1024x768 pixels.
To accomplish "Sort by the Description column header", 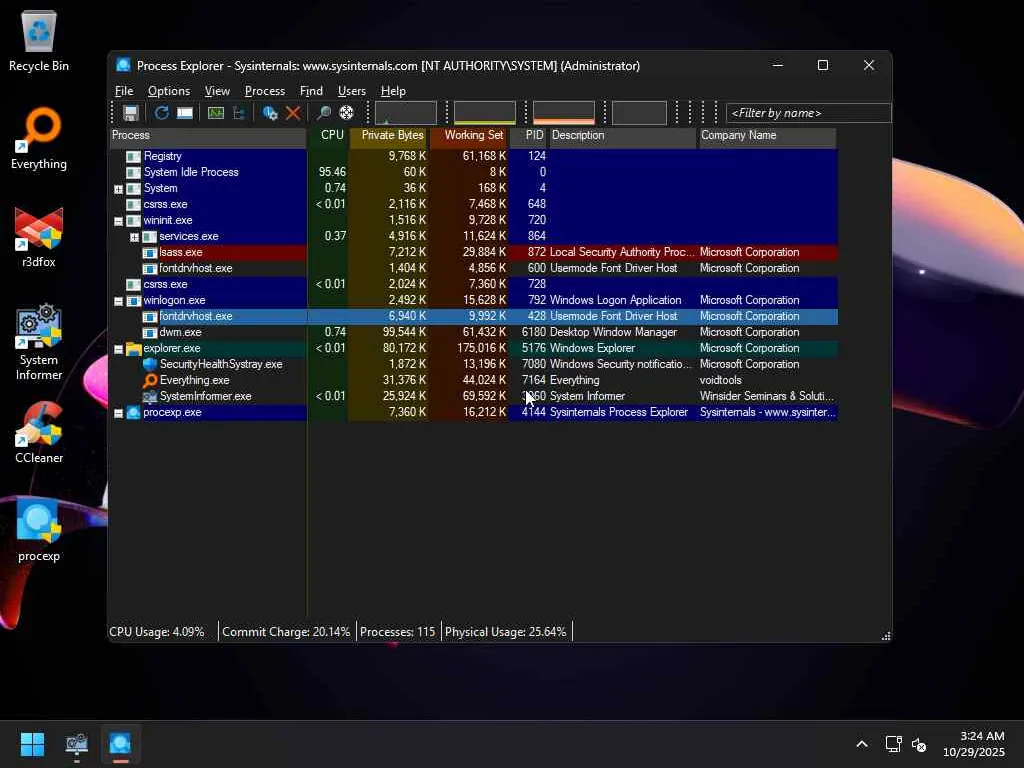I will point(623,136).
